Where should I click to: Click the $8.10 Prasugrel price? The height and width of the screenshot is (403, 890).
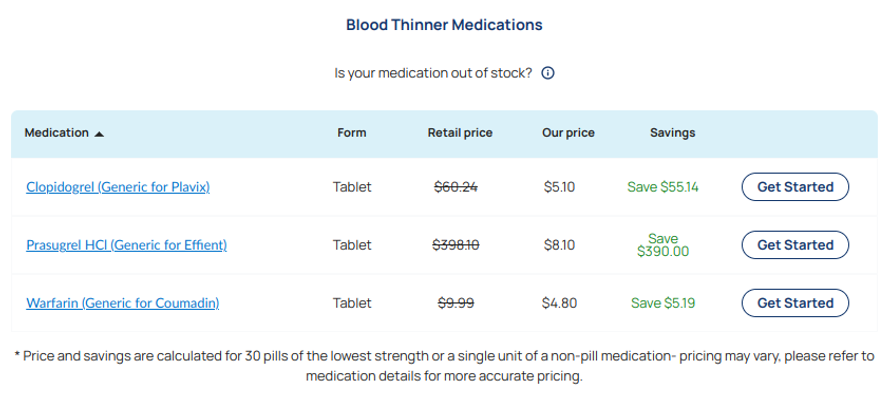pos(560,245)
